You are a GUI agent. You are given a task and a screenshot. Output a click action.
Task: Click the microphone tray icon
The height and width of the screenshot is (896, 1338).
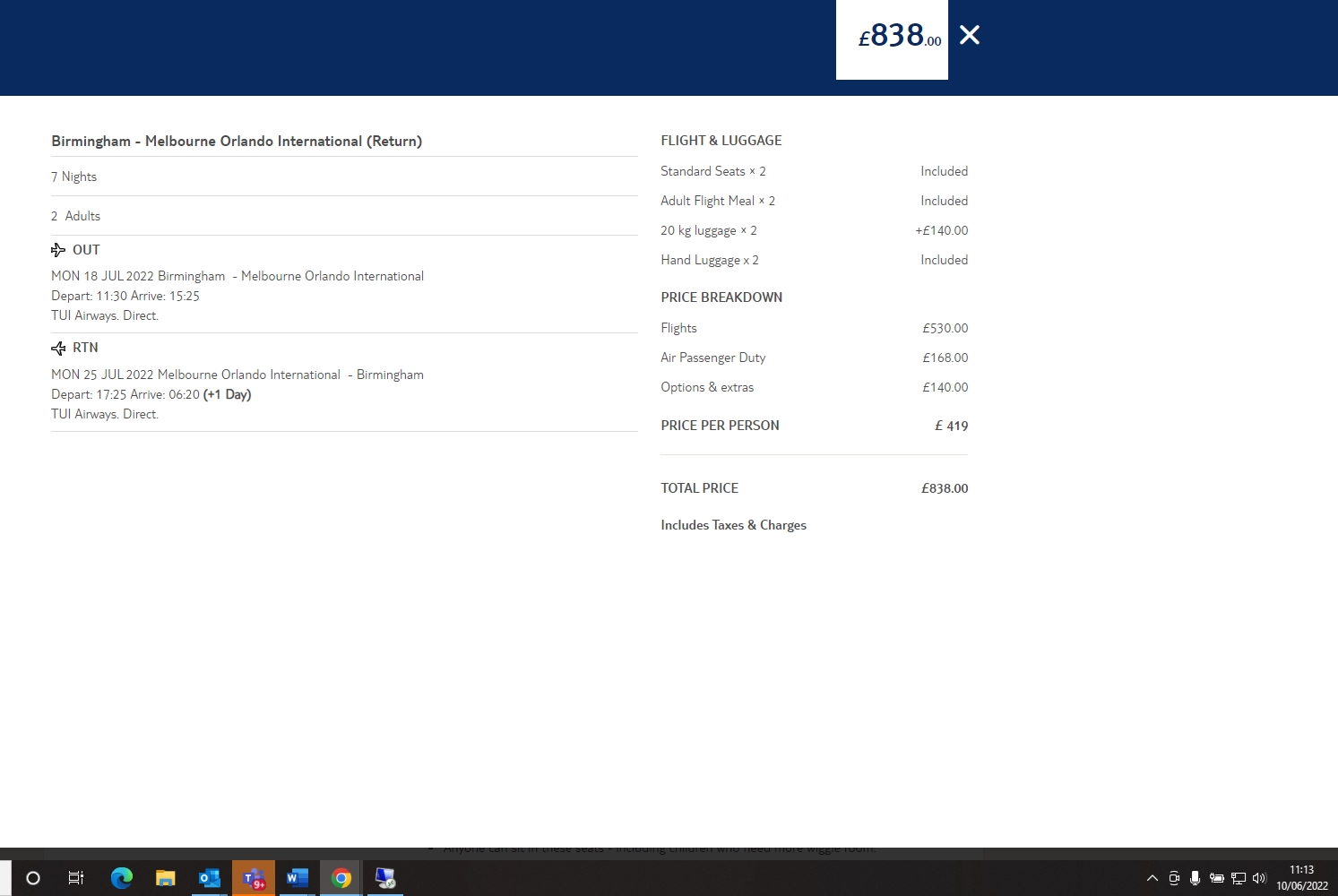pos(1195,878)
